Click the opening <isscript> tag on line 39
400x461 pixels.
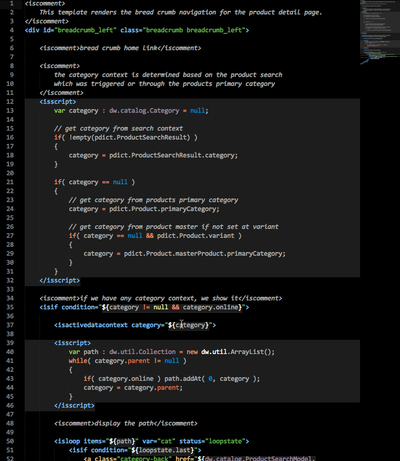[72, 343]
